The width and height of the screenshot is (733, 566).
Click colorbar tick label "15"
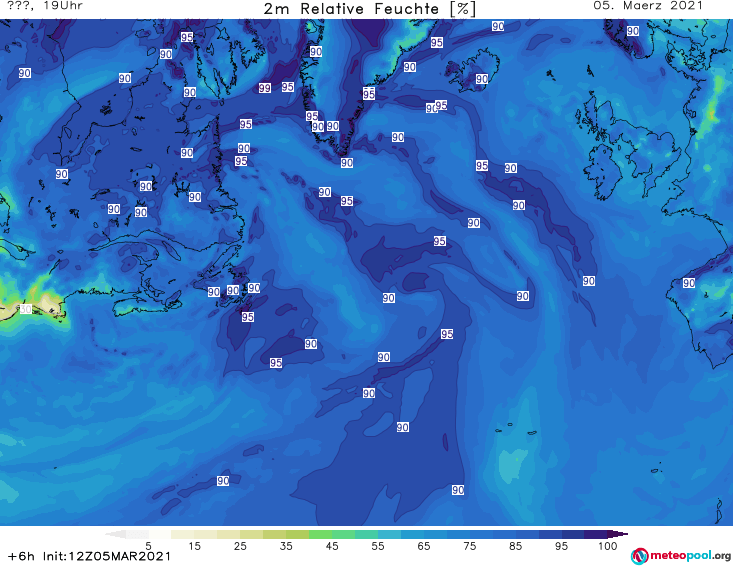pyautogui.click(x=194, y=546)
